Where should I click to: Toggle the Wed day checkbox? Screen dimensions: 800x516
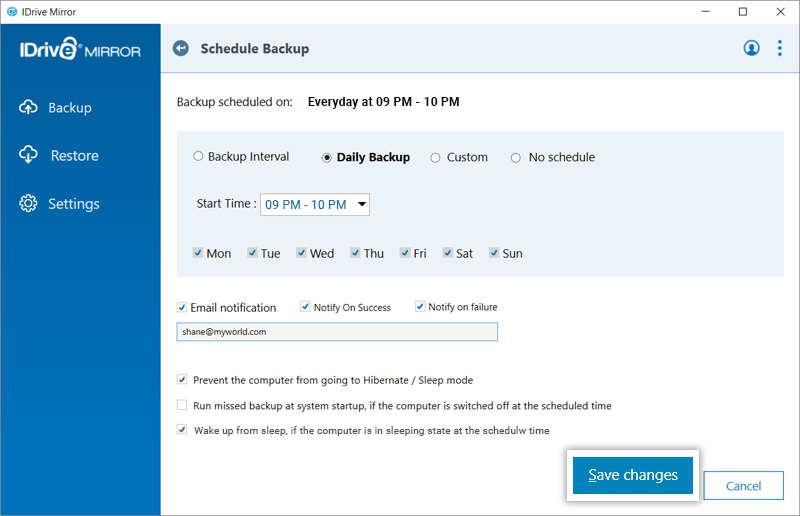pyautogui.click(x=302, y=253)
